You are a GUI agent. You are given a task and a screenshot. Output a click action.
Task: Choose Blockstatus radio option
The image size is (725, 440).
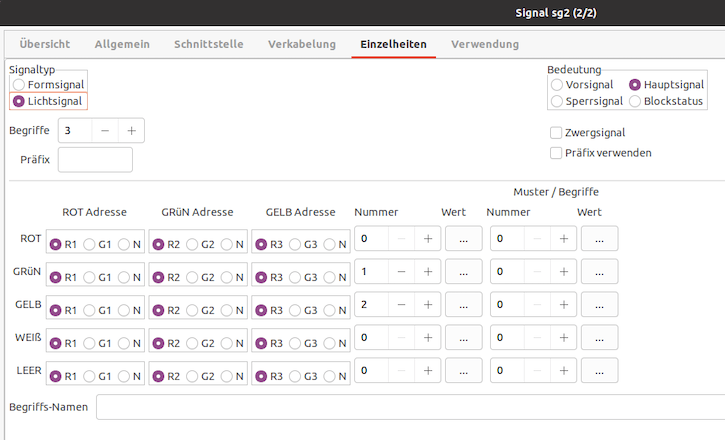click(635, 101)
